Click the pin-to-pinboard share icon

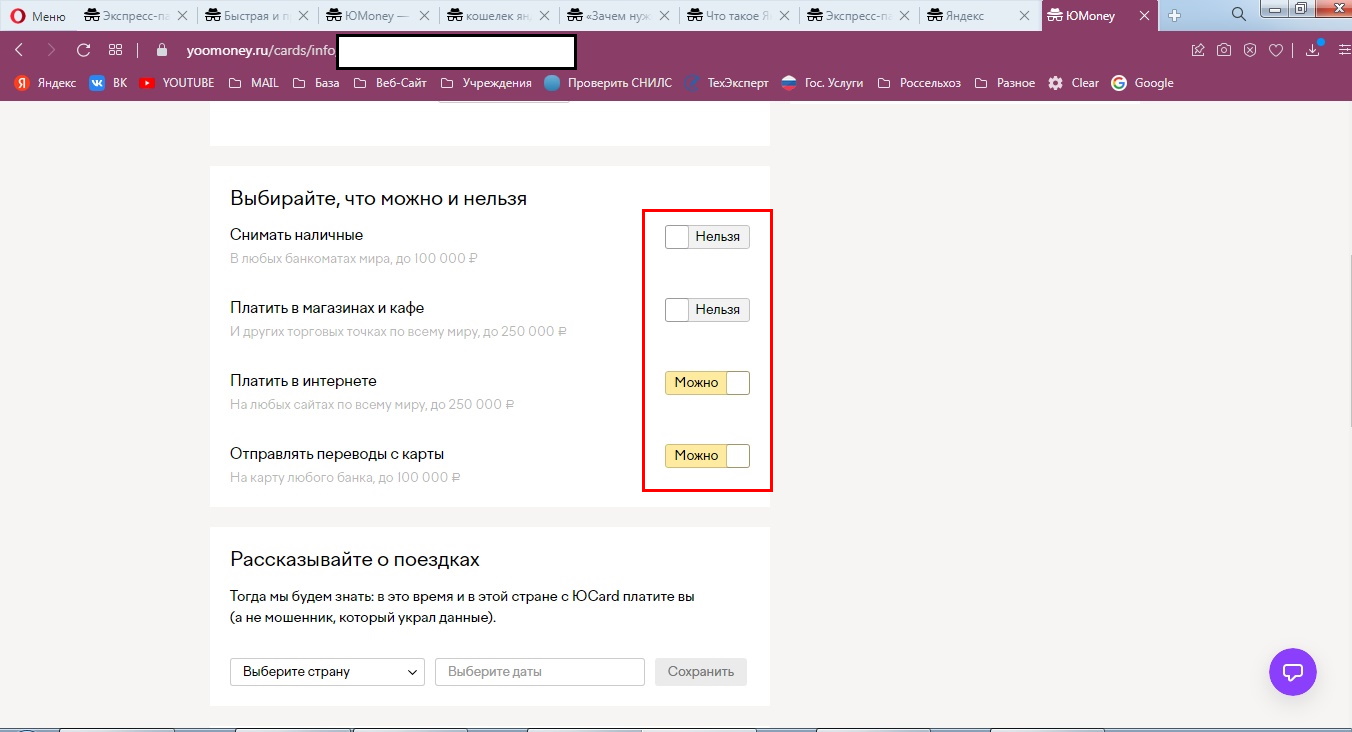[1198, 48]
